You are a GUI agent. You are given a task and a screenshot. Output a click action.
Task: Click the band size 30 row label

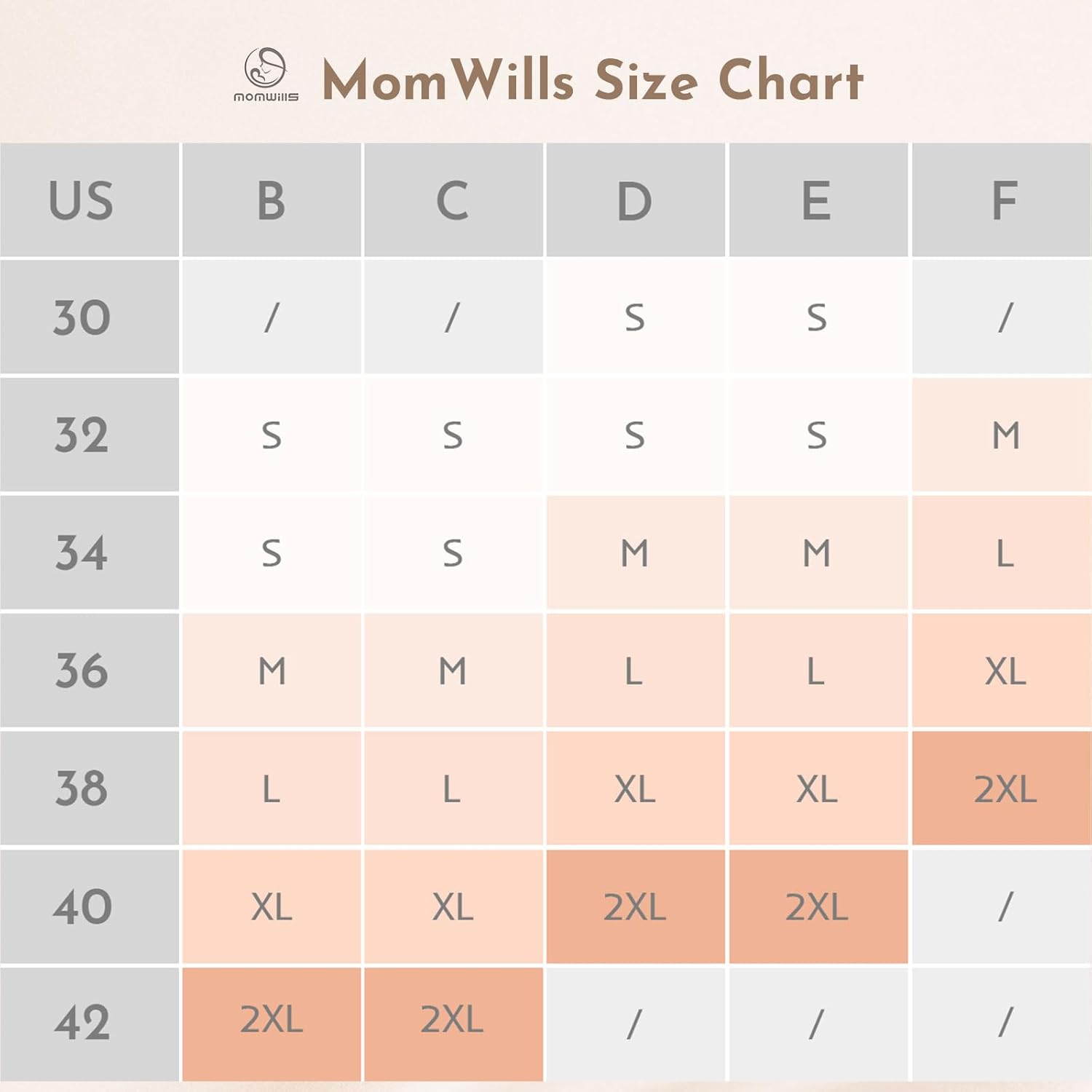coord(81,317)
